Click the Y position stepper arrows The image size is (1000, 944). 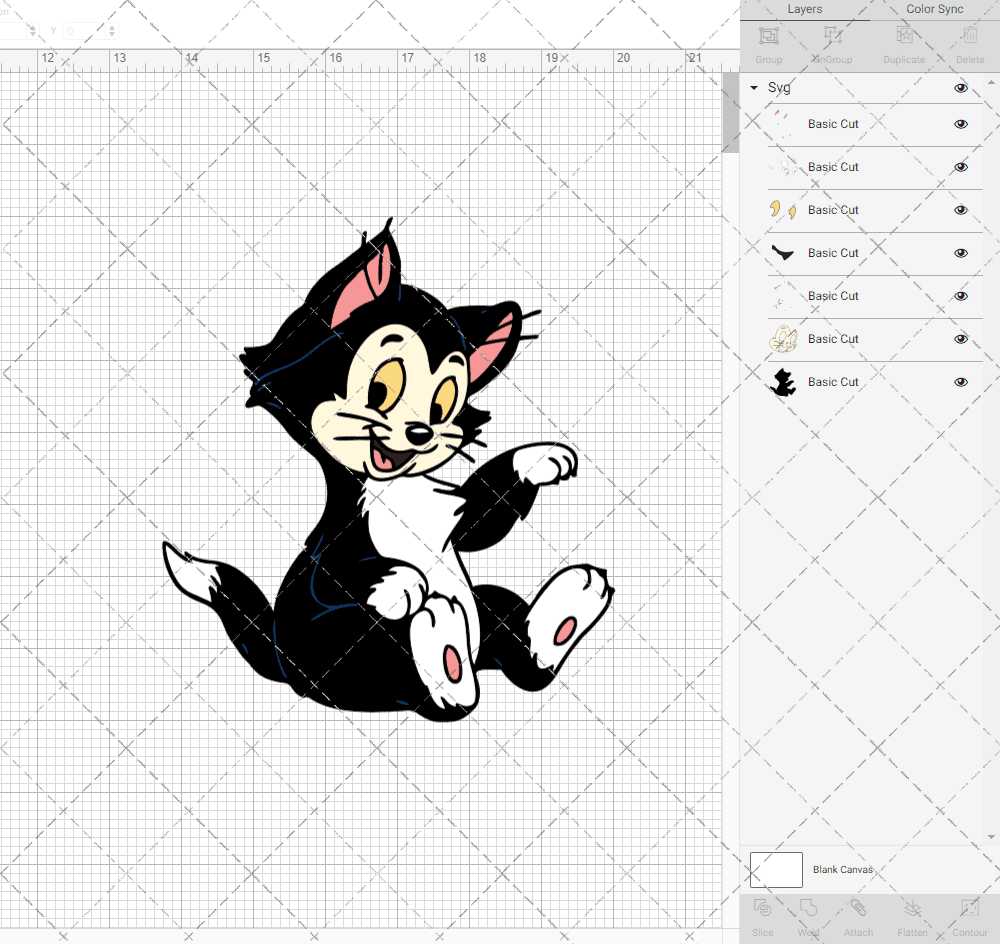point(112,31)
